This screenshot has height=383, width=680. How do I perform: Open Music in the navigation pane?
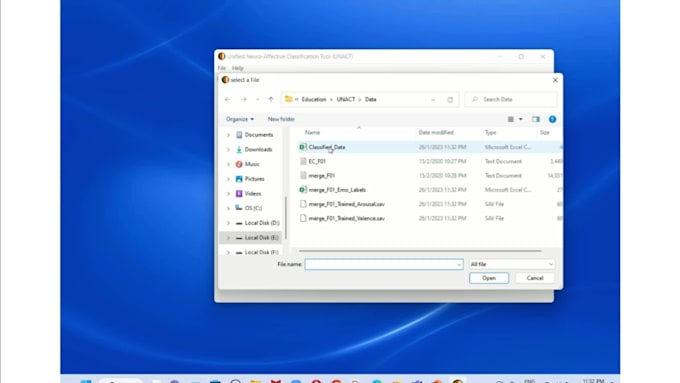point(248,164)
